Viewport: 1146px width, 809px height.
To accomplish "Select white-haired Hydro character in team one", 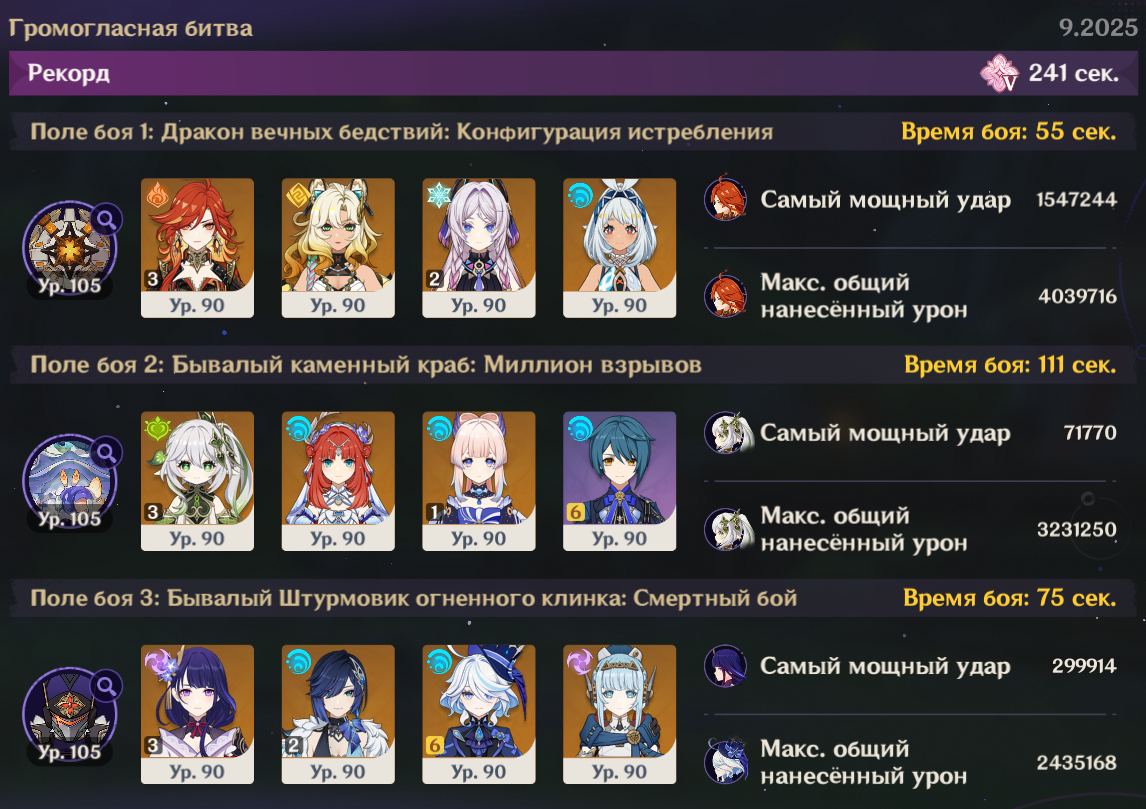I will click(619, 248).
